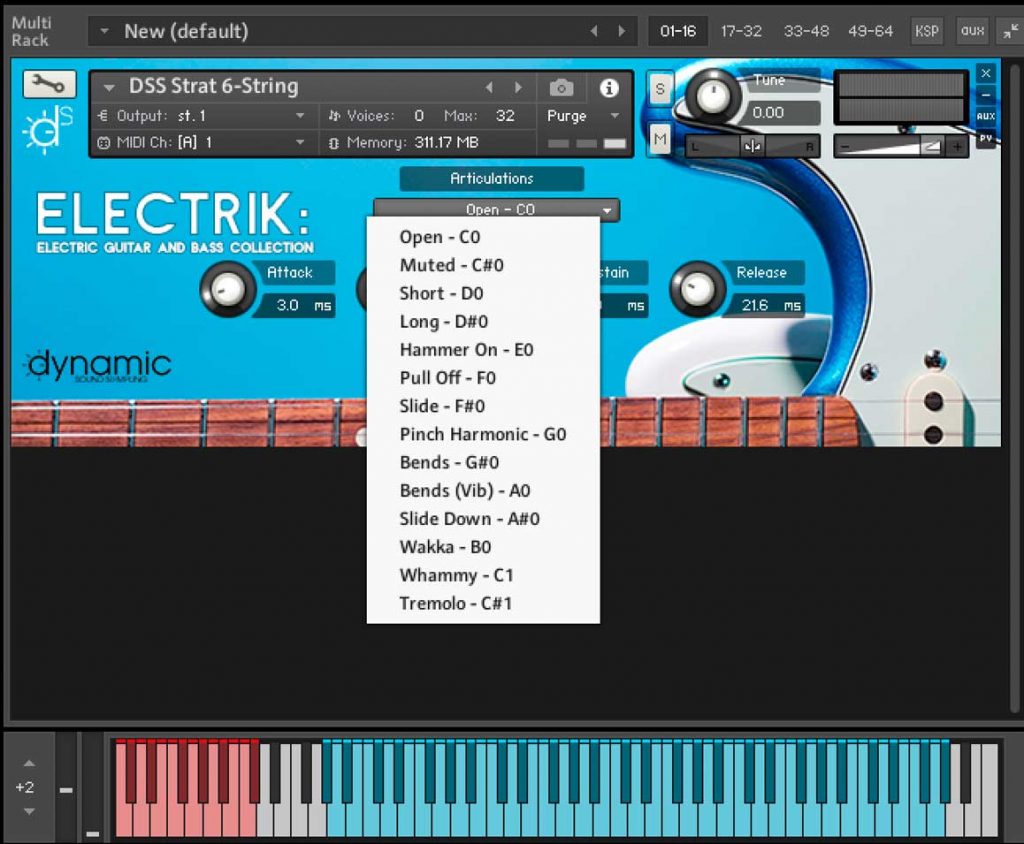Viewport: 1024px width, 844px height.
Task: Click the Release knob
Action: (x=697, y=289)
